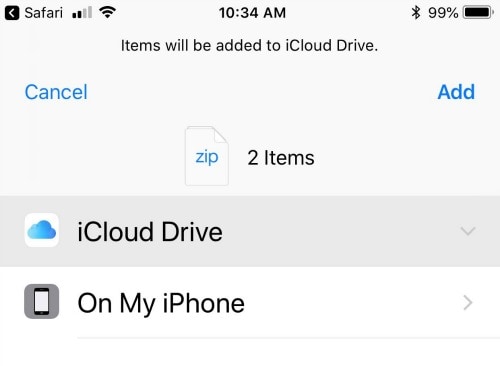Tap the Safari label in status bar
500x366 pixels.
[43, 13]
